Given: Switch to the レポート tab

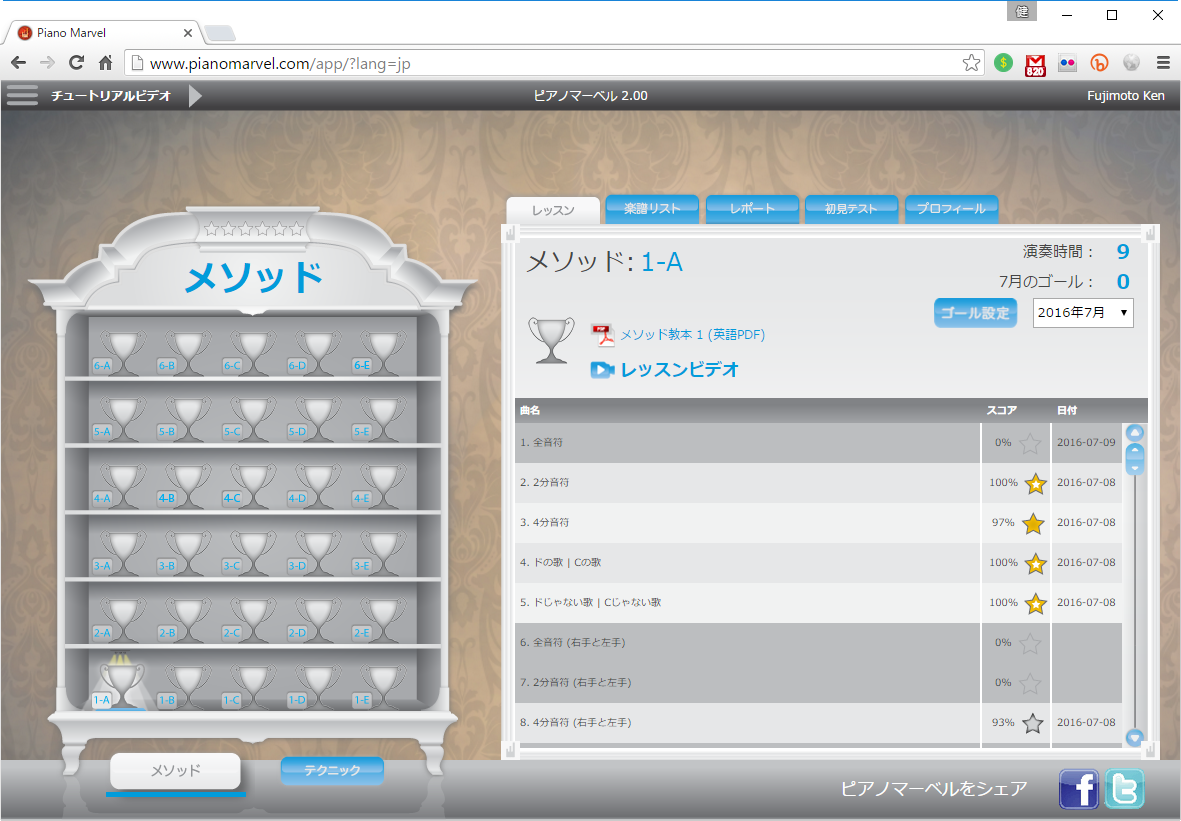Looking at the screenshot, I should click(x=752, y=209).
